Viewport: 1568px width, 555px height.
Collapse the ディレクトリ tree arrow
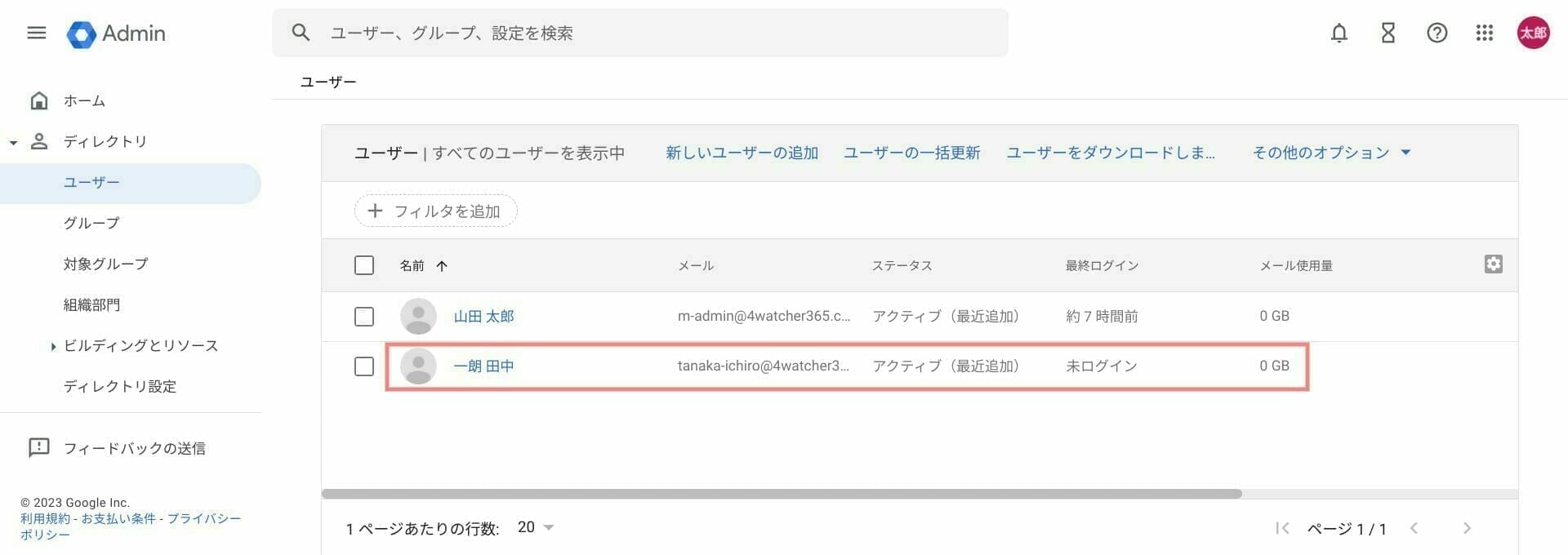13,143
